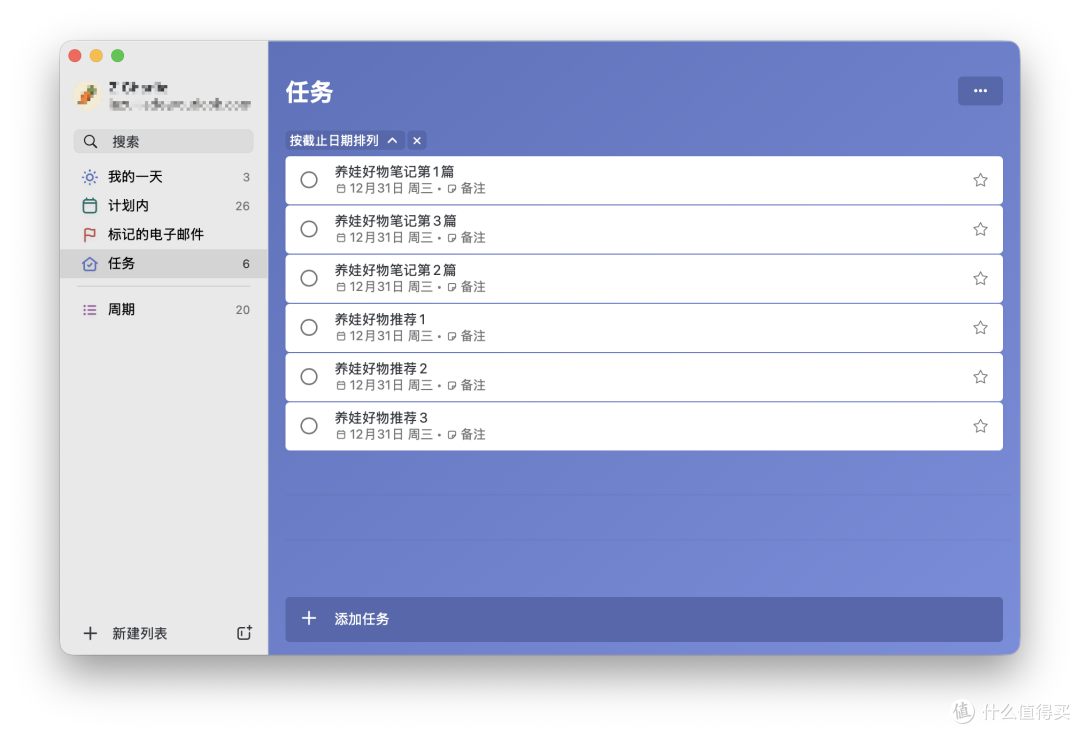Click 12月31日 周三 date under 养娃好物推荐3
1080x734 pixels.
click(x=391, y=434)
